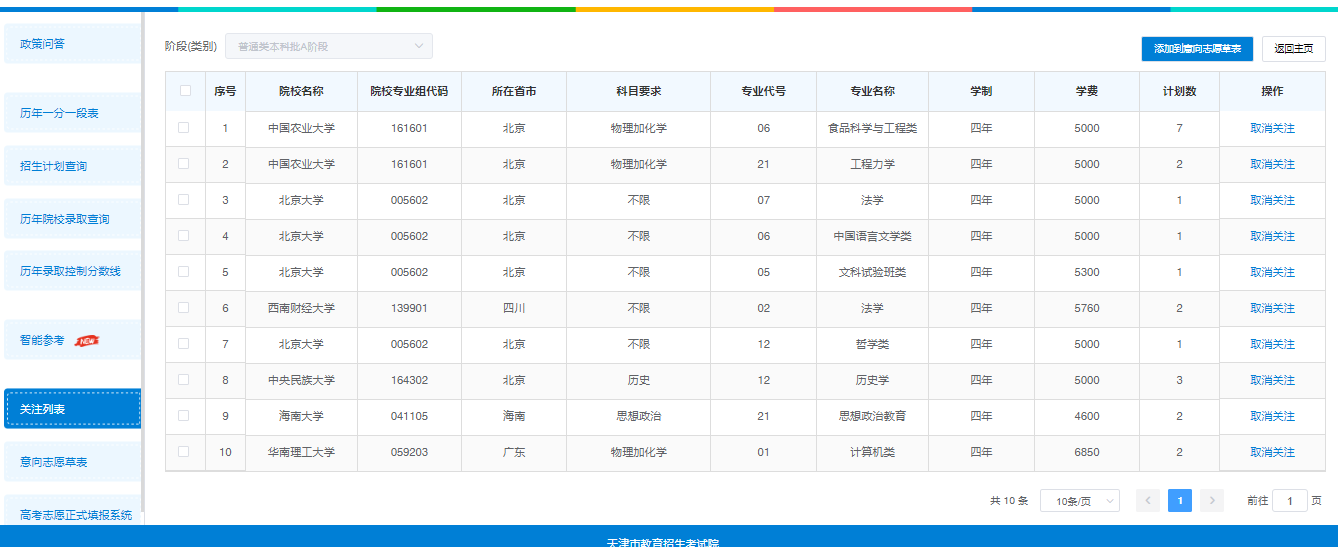Click the 海南大学 cell
1338x547 pixels.
[301, 416]
